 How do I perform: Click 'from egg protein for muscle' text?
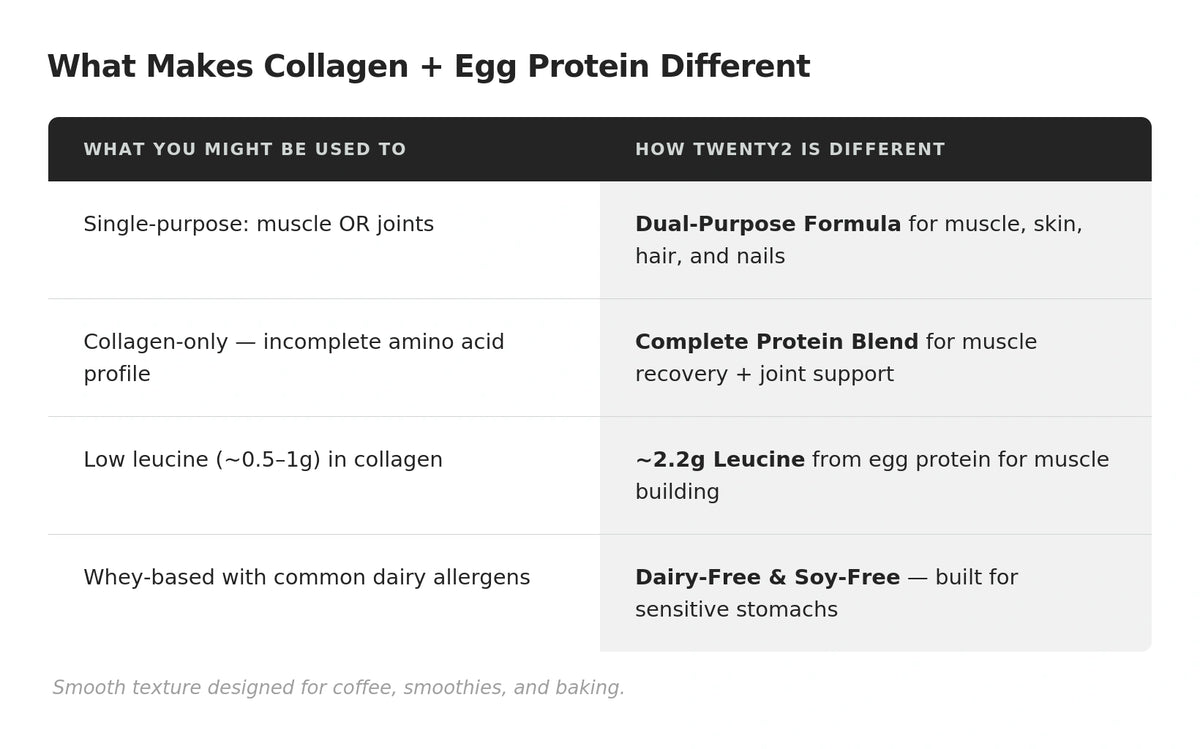coord(959,460)
